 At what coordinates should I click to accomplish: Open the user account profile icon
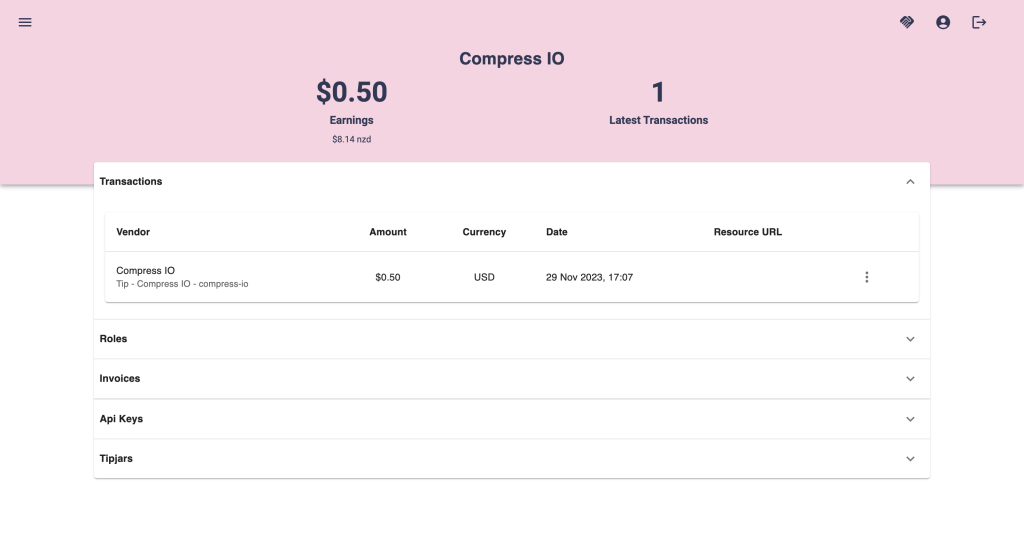point(943,22)
